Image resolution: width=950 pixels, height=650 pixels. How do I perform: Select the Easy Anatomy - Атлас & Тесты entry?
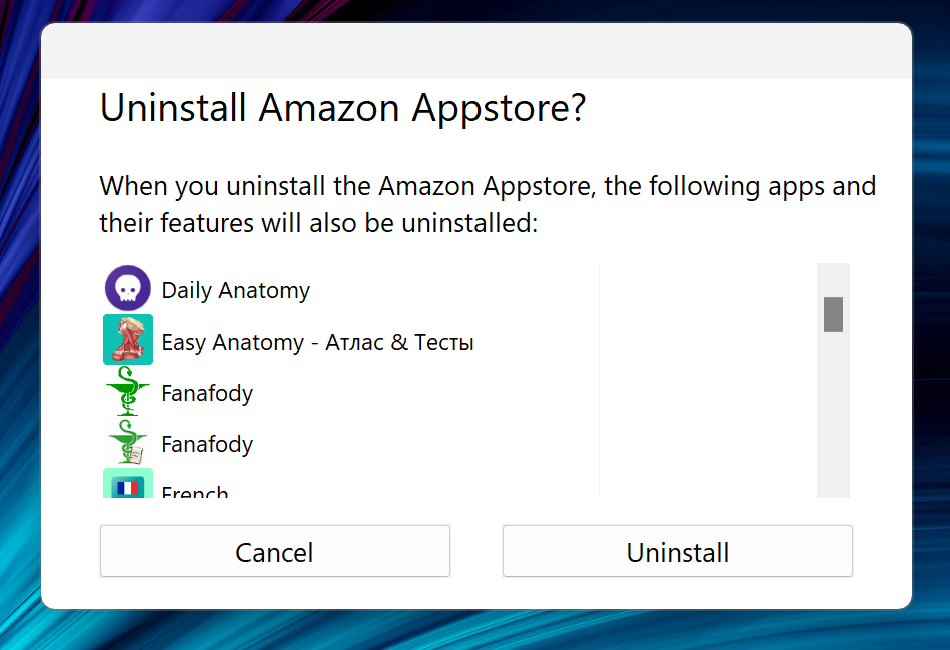(x=317, y=341)
